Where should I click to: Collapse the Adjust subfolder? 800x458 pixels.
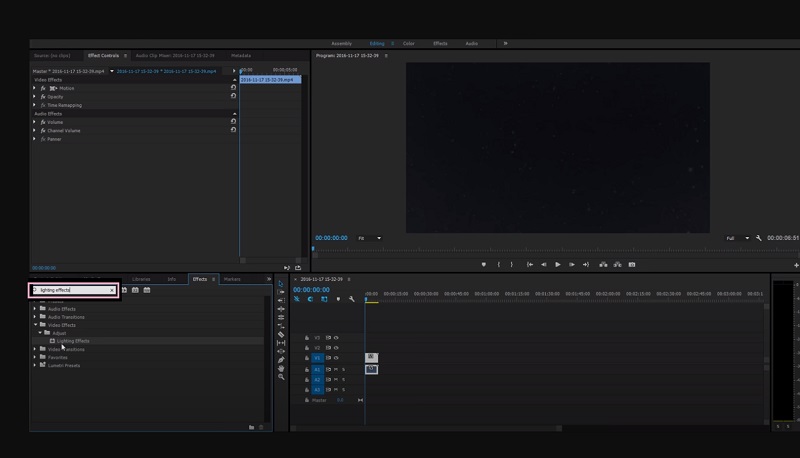tap(40, 333)
